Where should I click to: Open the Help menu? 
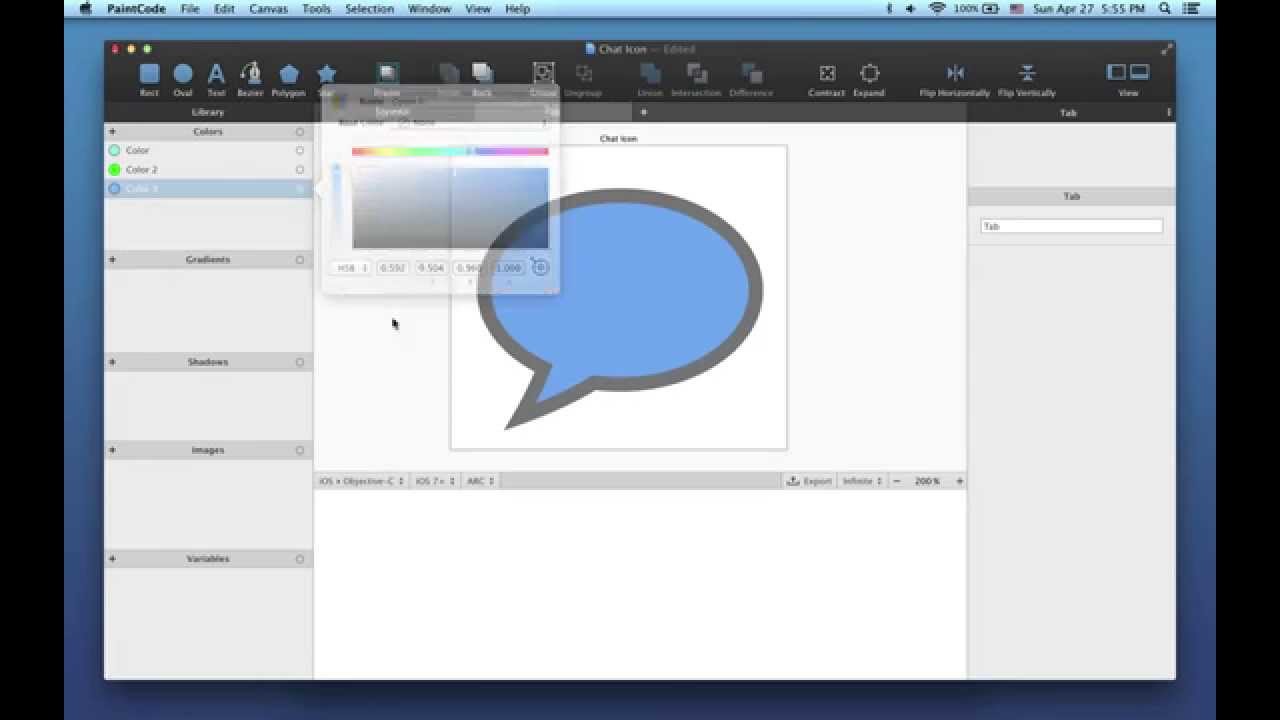coord(517,8)
